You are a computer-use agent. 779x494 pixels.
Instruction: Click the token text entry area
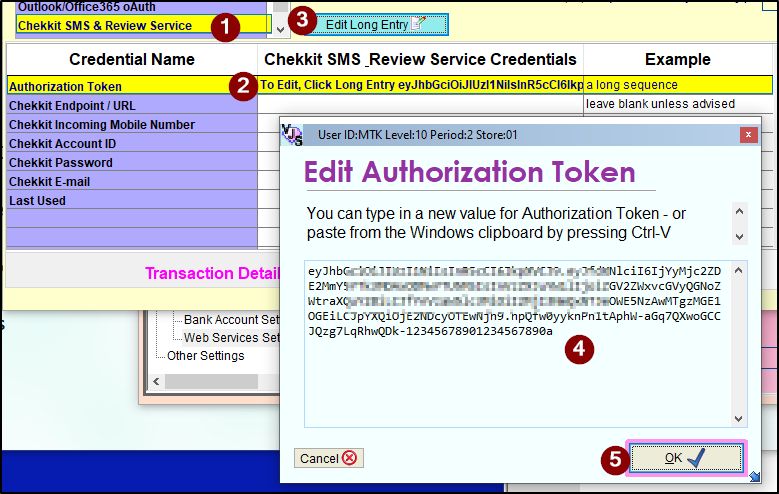[x=518, y=343]
